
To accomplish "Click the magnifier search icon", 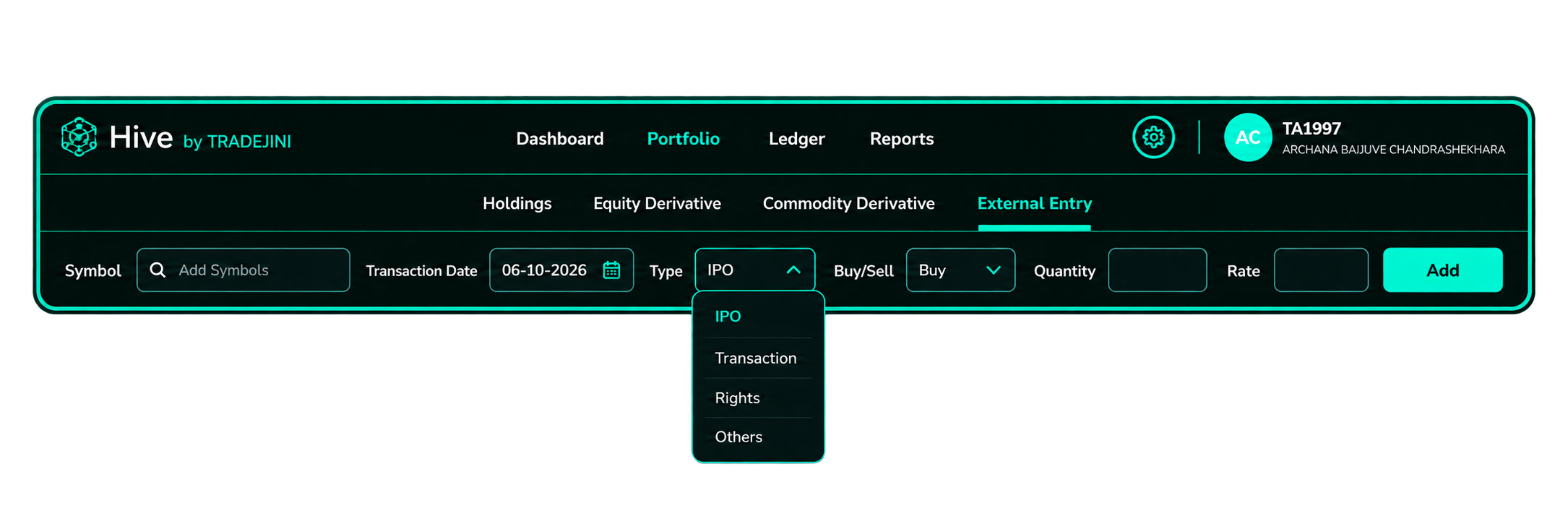I will 158,270.
